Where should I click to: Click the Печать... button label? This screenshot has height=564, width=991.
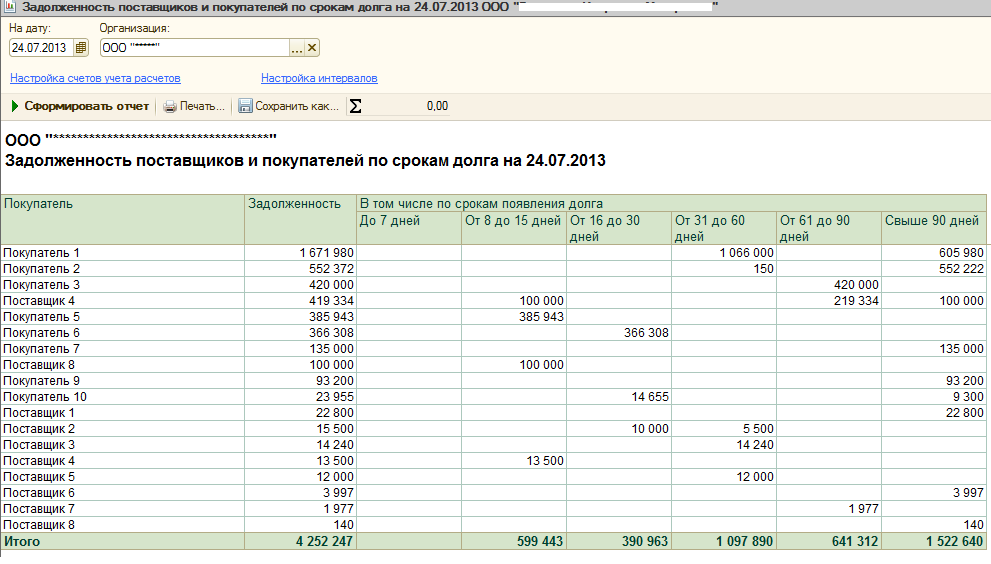[x=202, y=106]
